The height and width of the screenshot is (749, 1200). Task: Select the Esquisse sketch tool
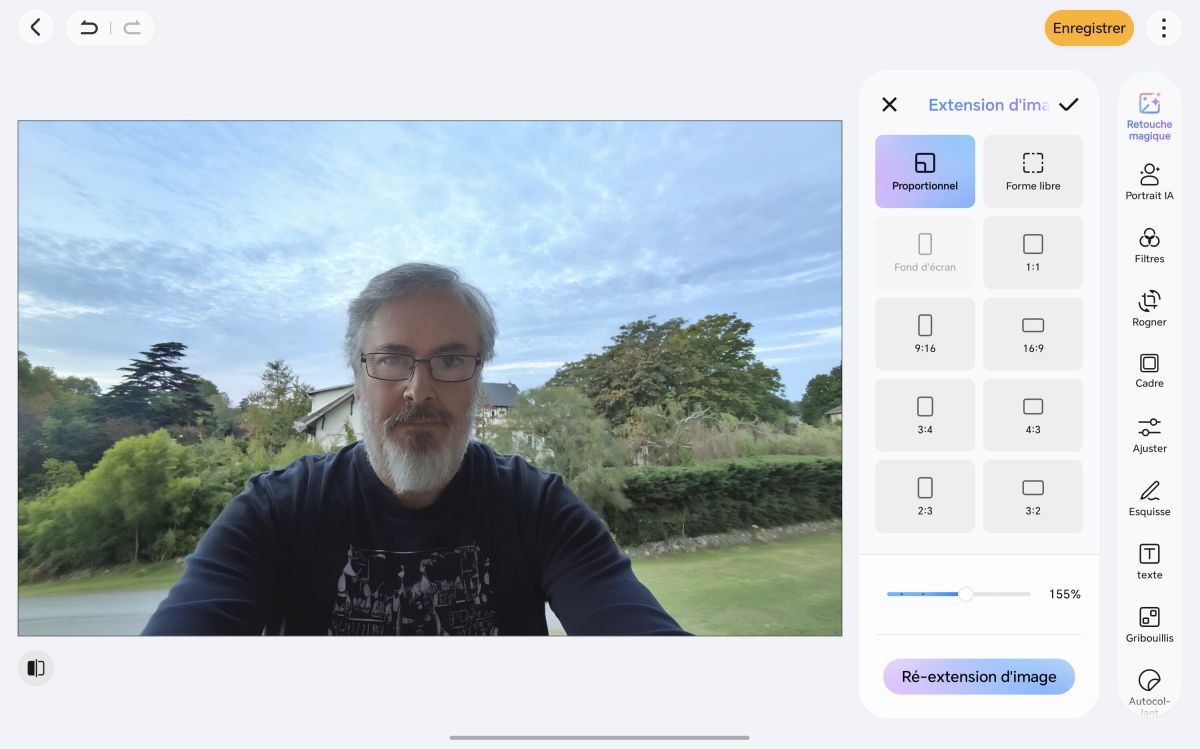[1149, 498]
